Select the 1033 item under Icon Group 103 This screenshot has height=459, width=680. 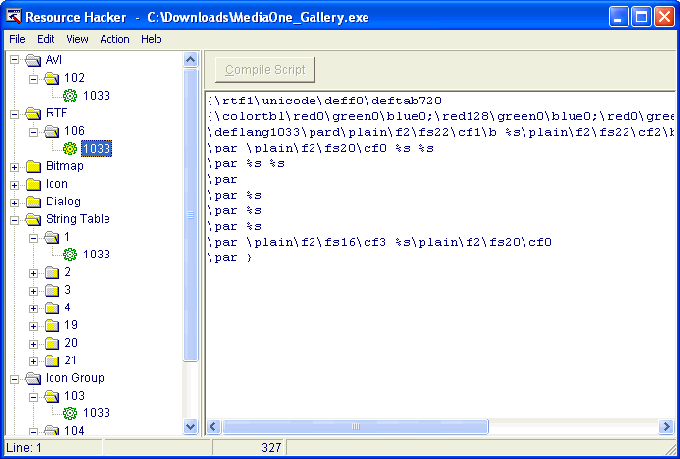(96, 413)
